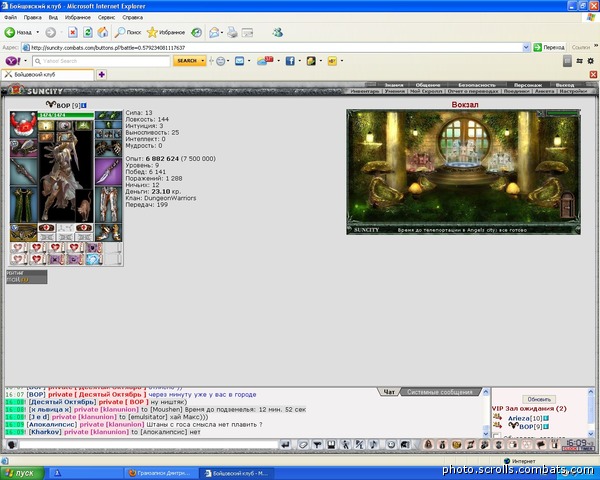Click the Yahoo Search input box
This screenshot has height=480, width=600.
coord(101,61)
